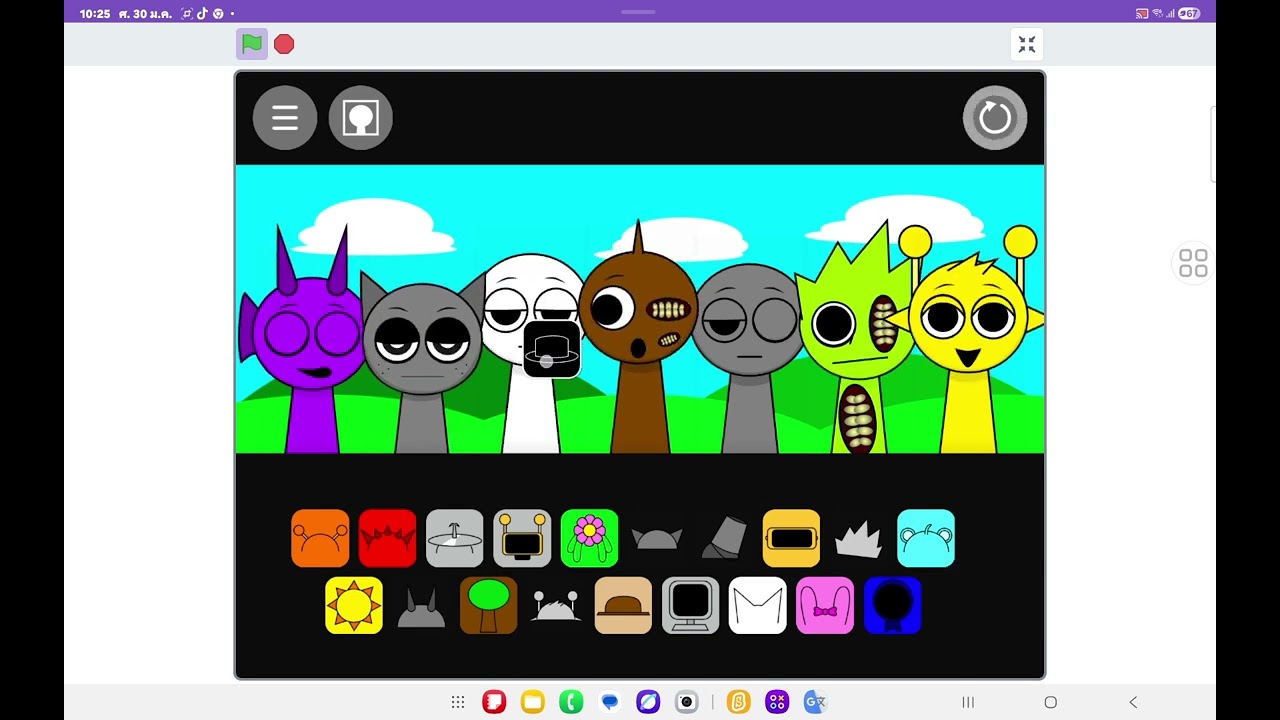The image size is (1280, 720).
Task: Pick the tan icon with brown hat
Action: 623,605
